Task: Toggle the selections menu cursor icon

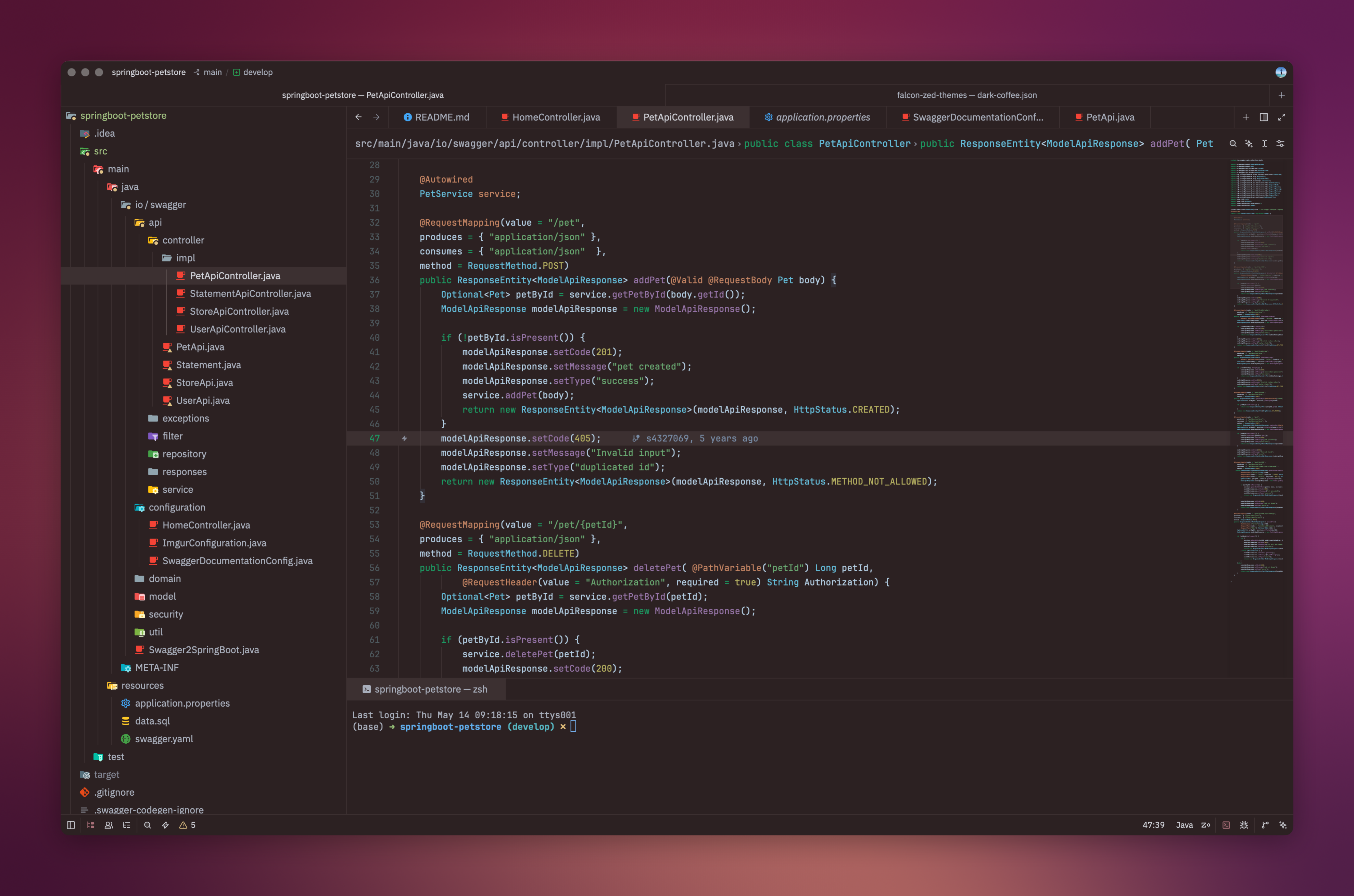Action: point(1264,144)
